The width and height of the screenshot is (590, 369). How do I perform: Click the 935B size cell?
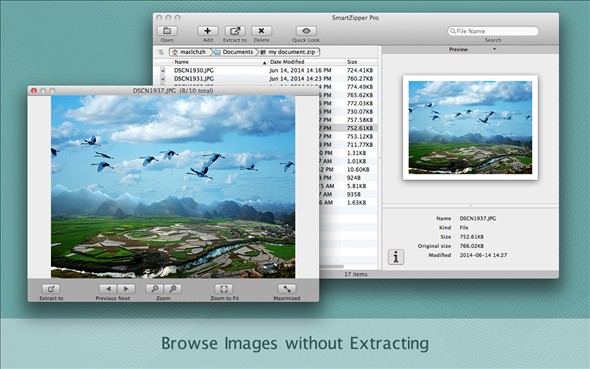click(x=354, y=194)
